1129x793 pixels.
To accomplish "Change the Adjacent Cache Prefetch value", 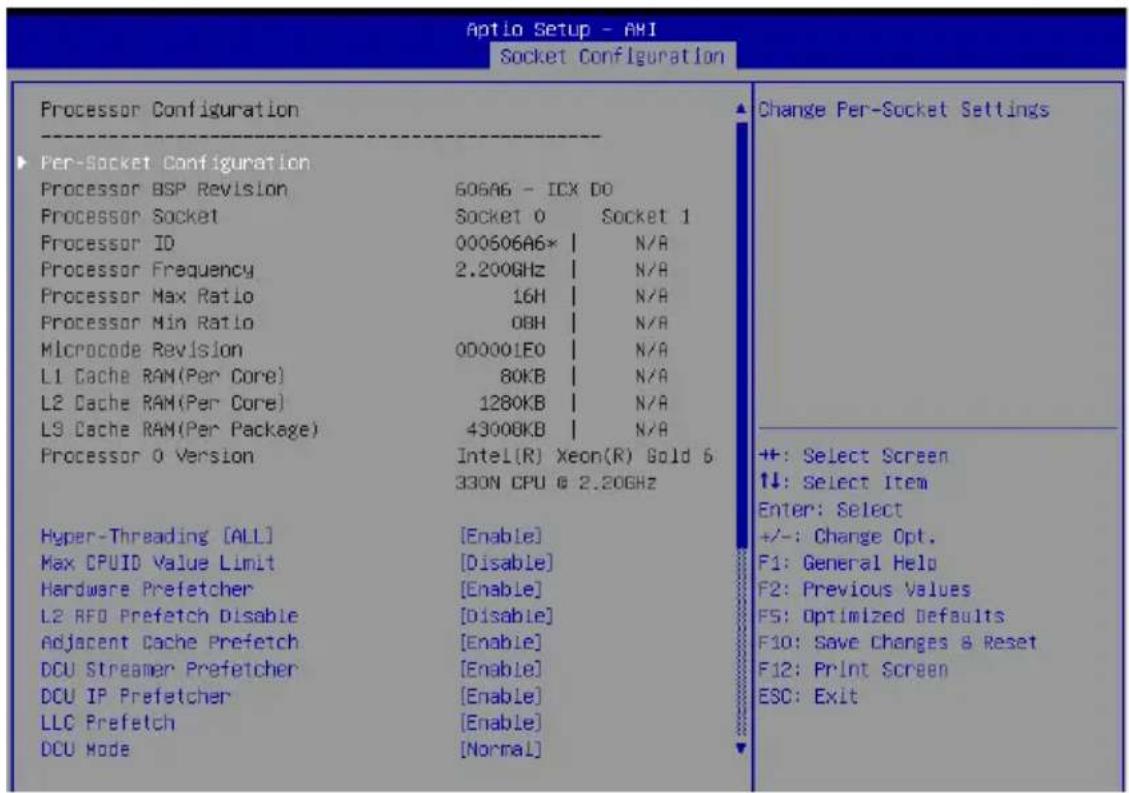I will click(x=501, y=642).
